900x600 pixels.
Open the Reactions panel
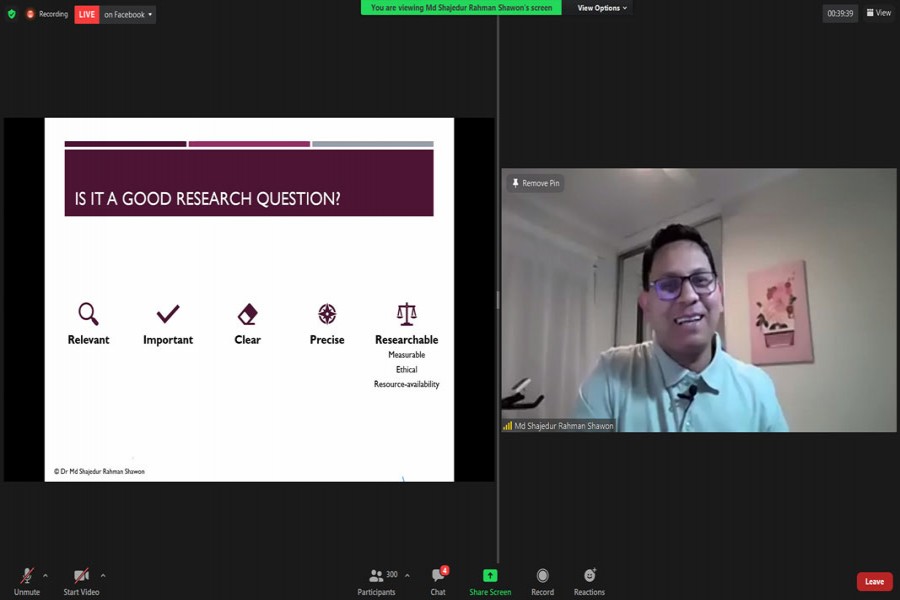pyautogui.click(x=589, y=578)
